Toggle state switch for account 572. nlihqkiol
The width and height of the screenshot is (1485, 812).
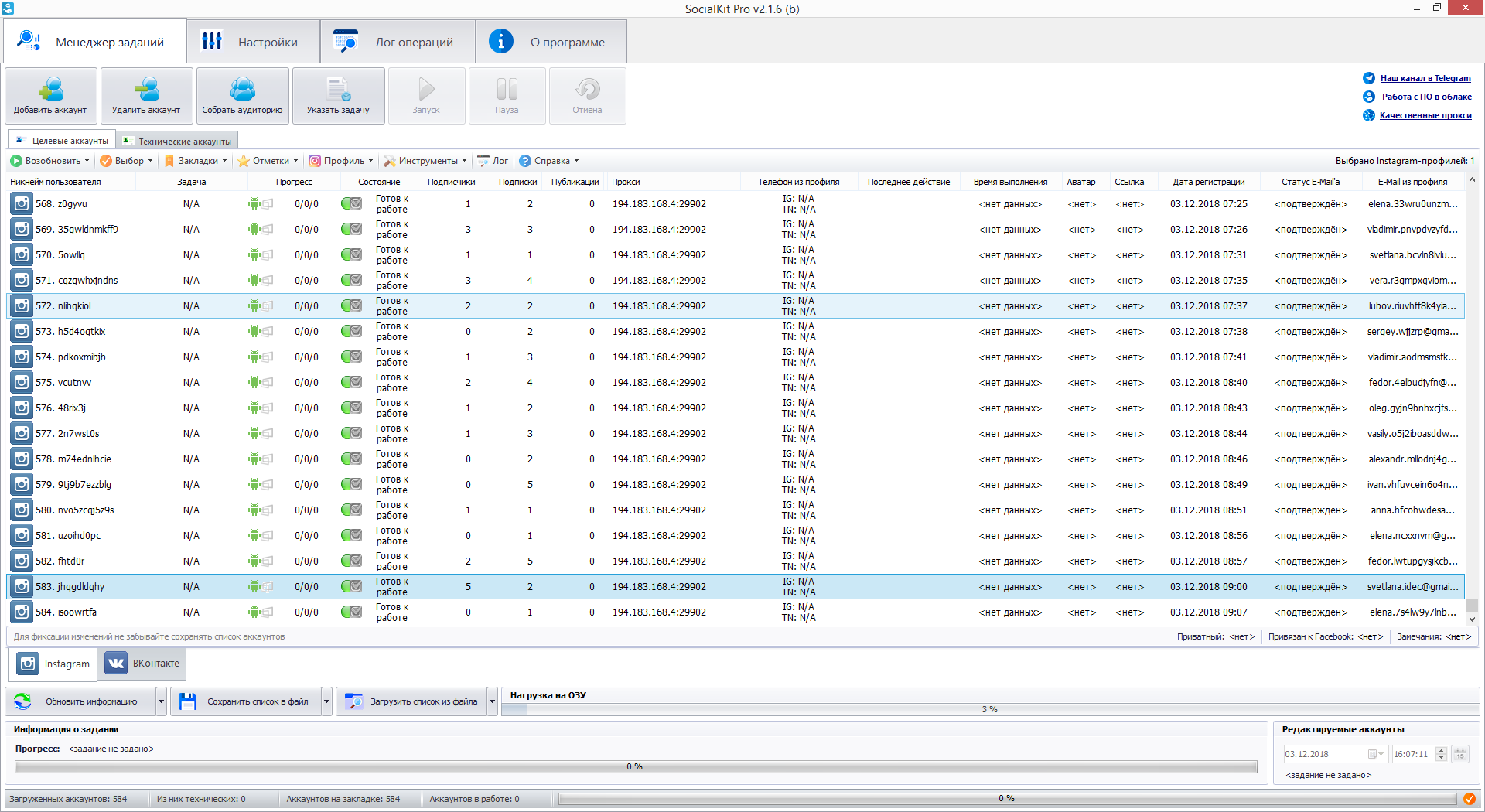click(x=352, y=306)
